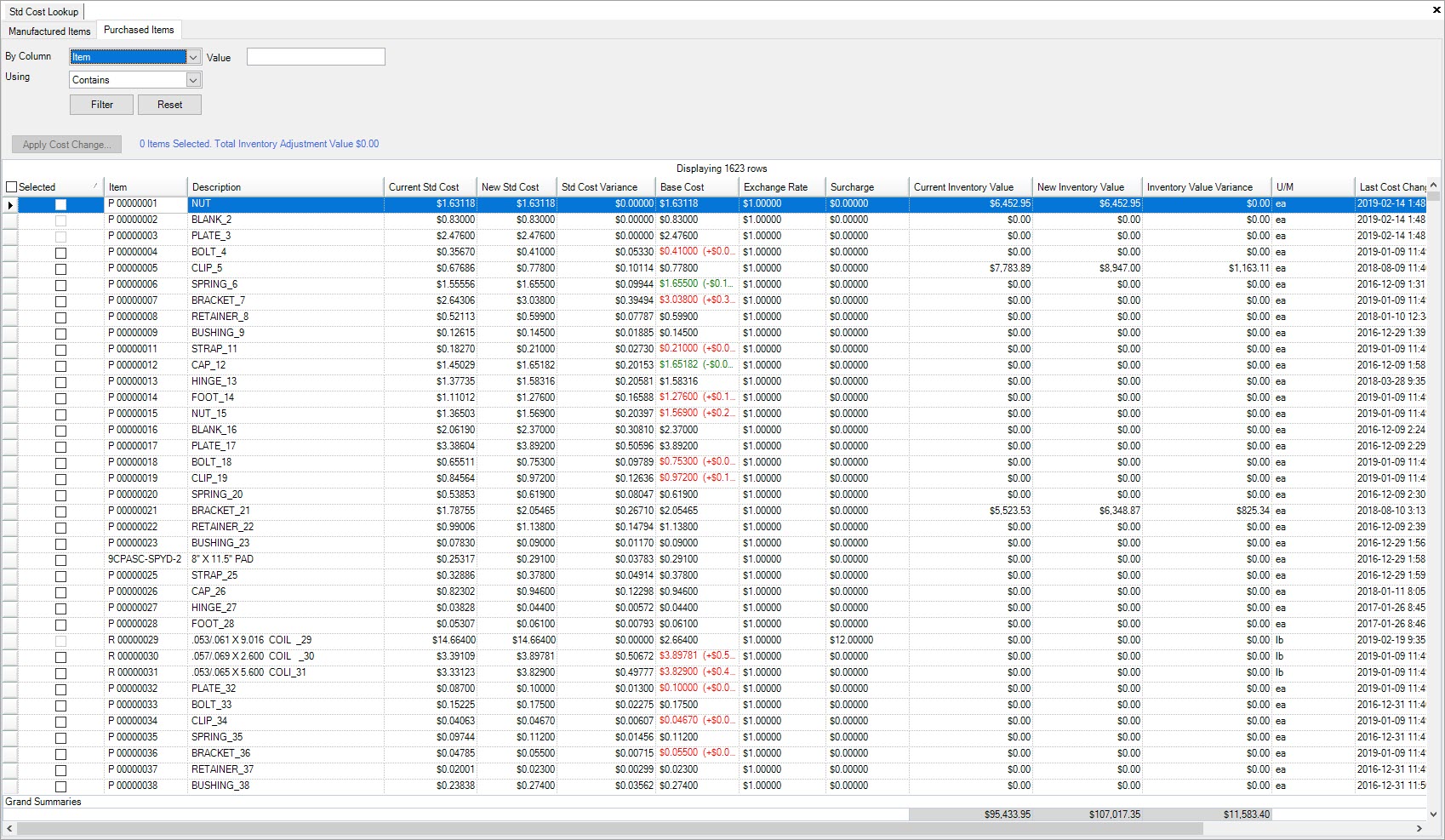Screen dimensions: 1445x840
Task: Click the horizontal scrollbar thumb
Action: (609, 828)
